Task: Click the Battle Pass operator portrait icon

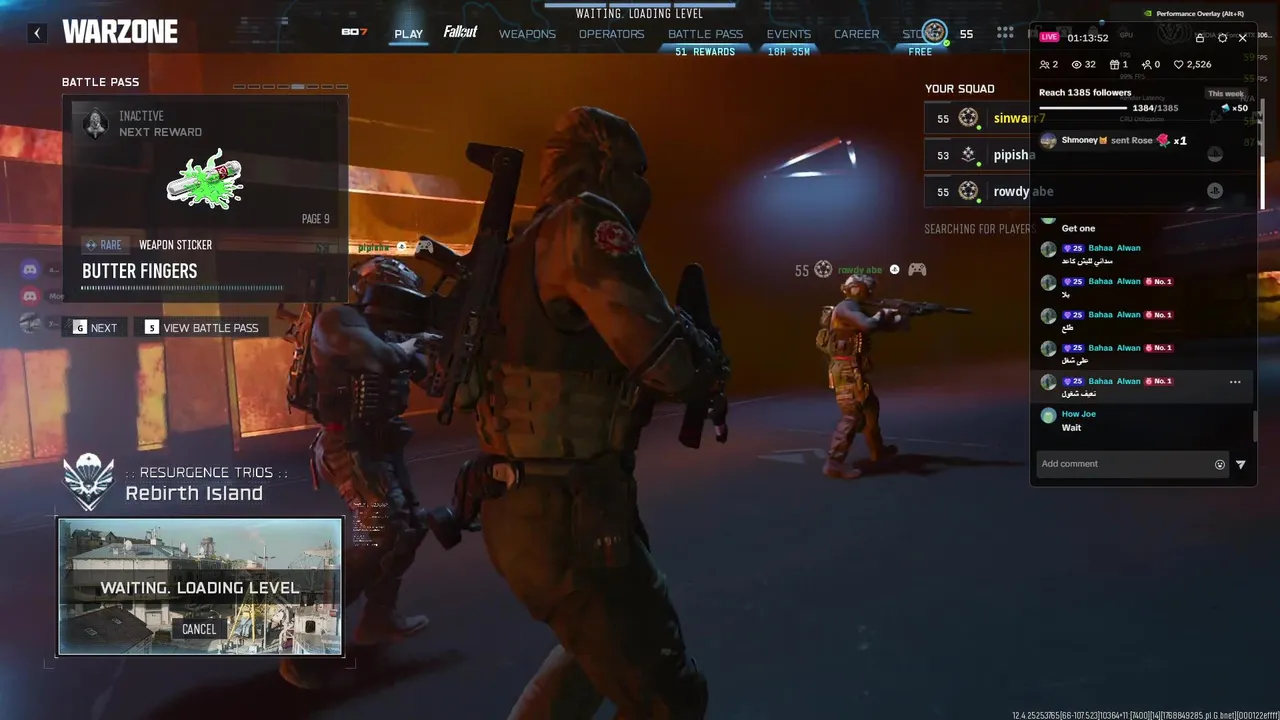Action: coord(95,123)
